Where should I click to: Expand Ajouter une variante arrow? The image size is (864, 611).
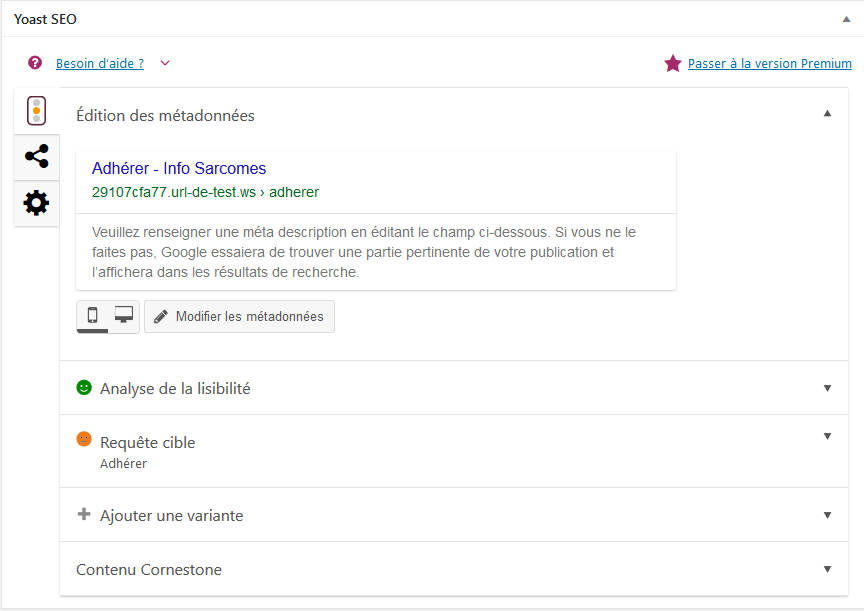coord(827,515)
